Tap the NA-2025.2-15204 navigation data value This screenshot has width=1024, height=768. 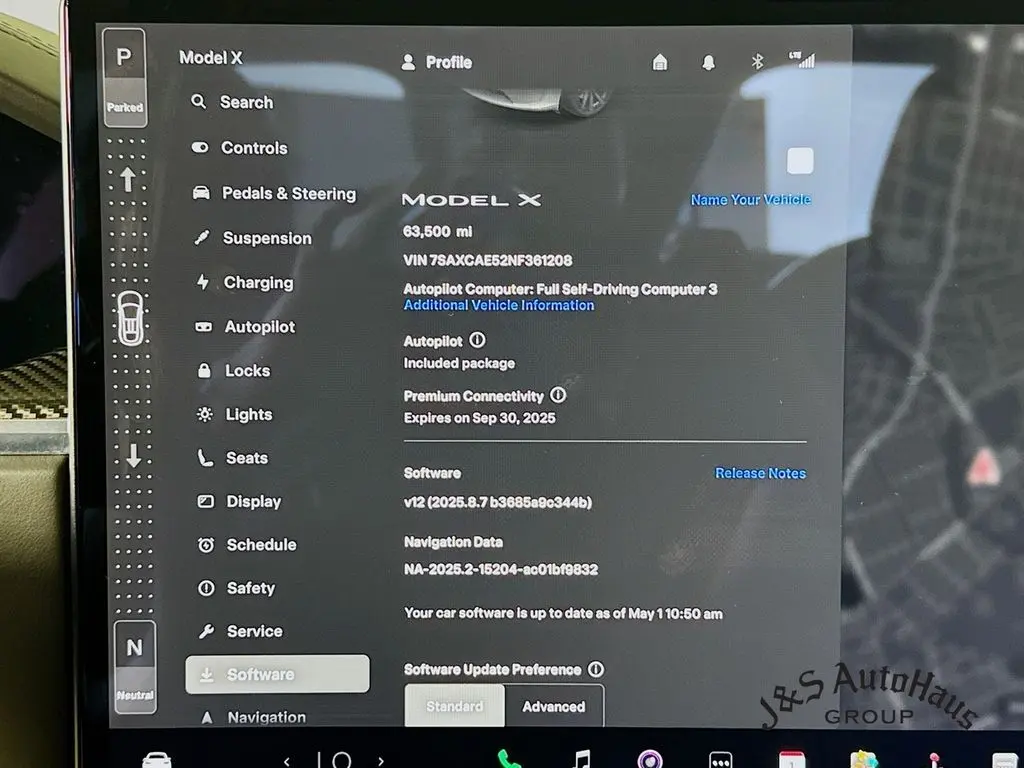501,569
